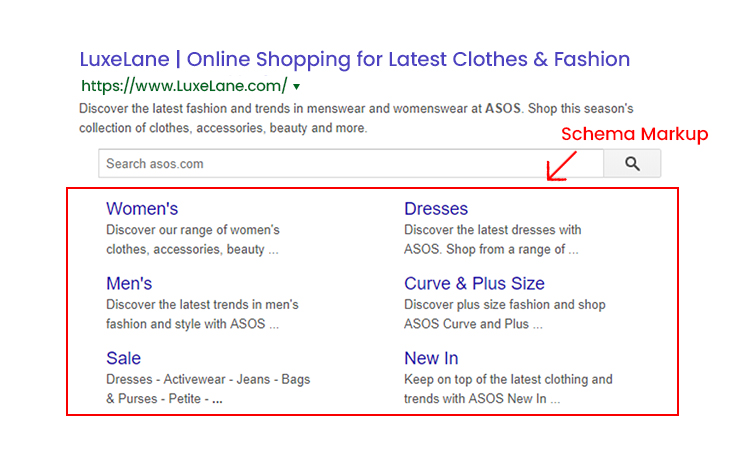Open the New In sitelink
This screenshot has height=450, width=750.
[x=431, y=358]
